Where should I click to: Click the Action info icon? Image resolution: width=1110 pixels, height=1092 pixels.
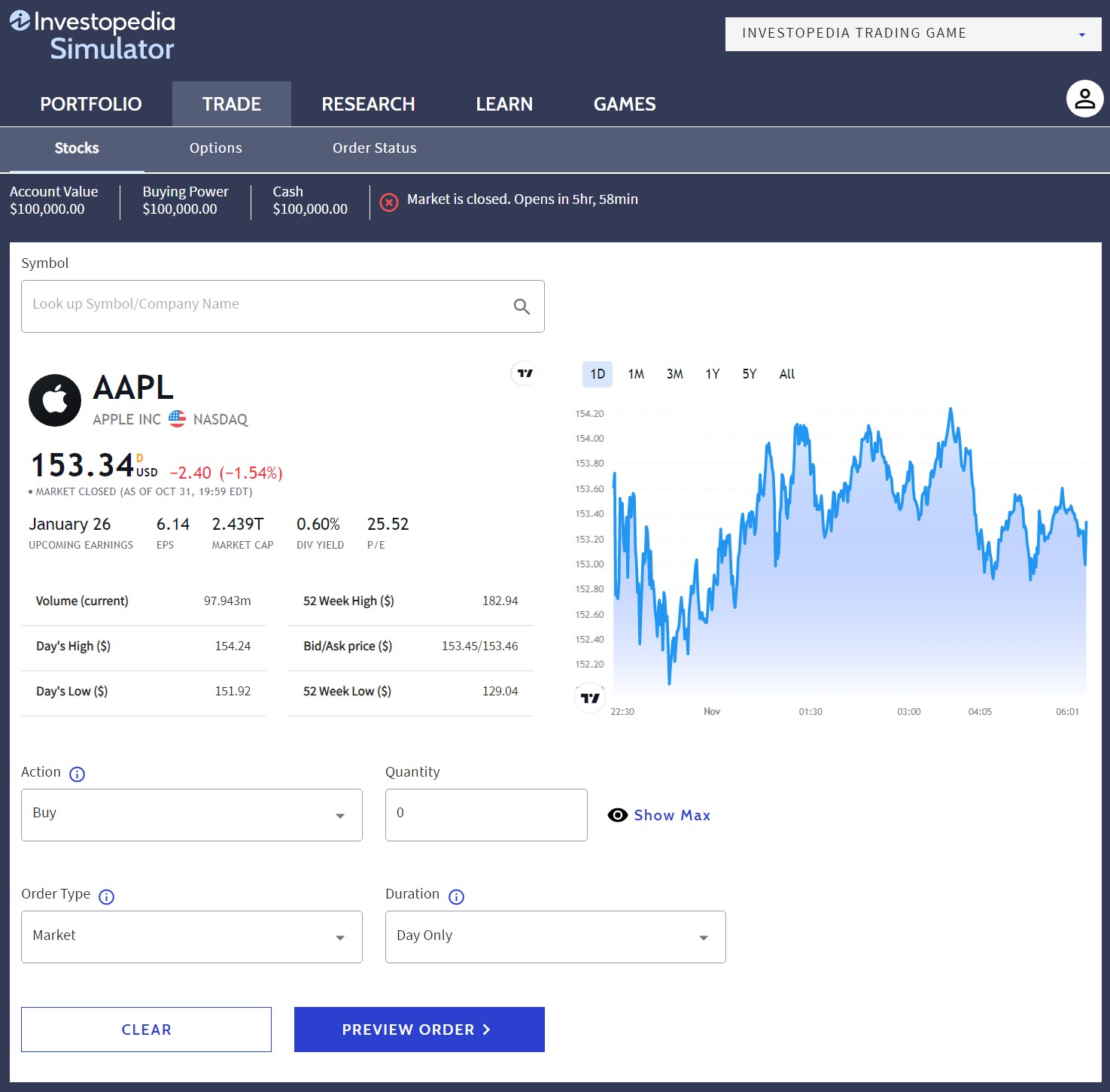click(x=77, y=774)
